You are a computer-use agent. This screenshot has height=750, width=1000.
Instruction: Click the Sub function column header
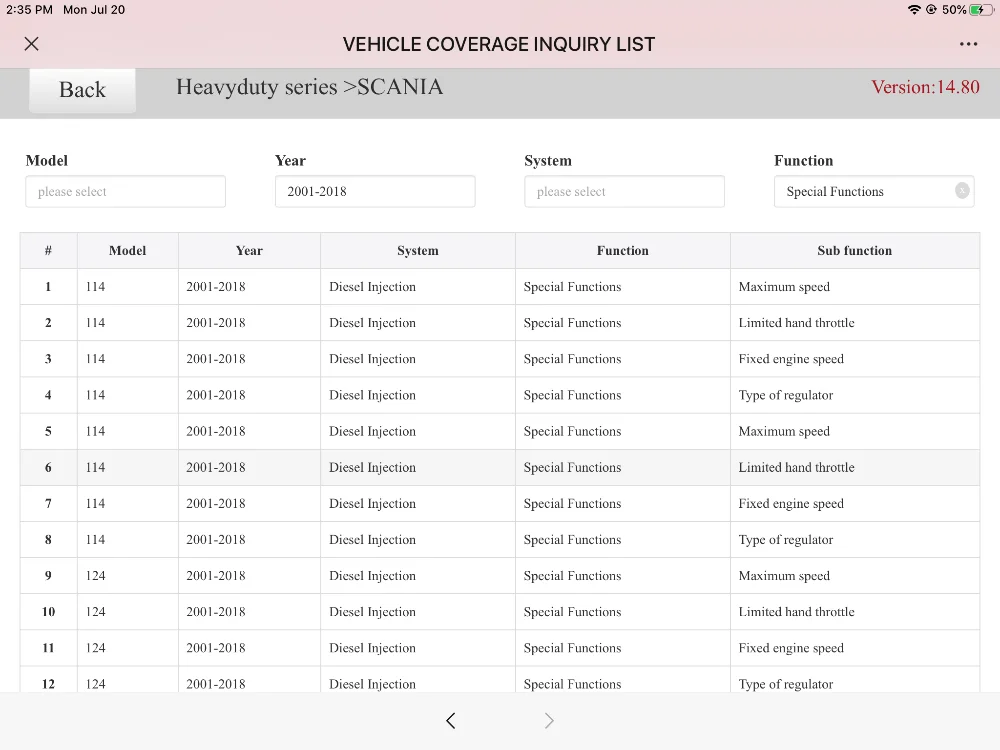(x=855, y=251)
